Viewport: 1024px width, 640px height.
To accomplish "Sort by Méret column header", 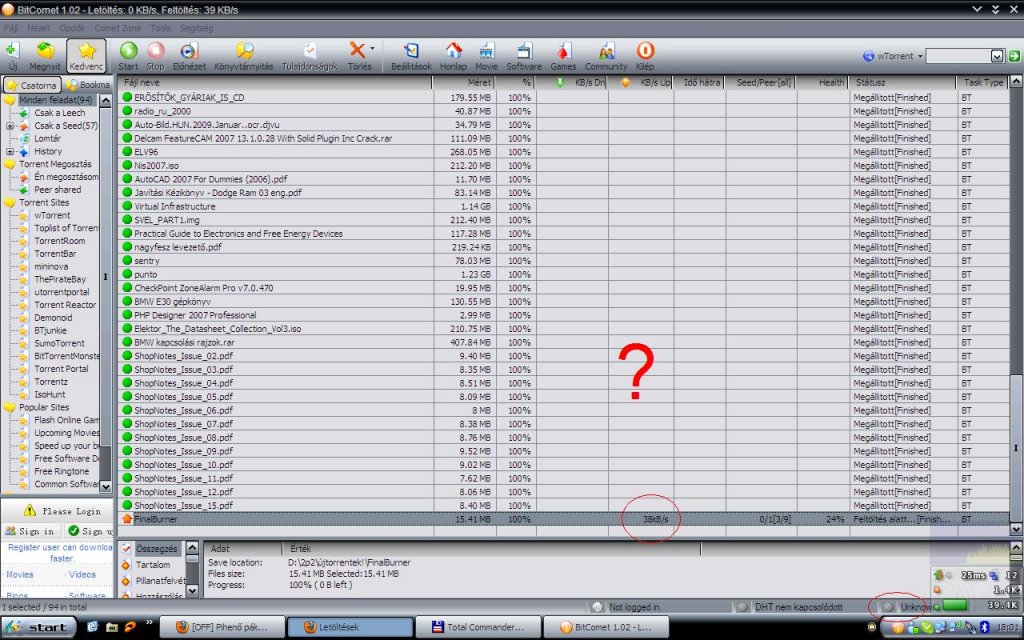I will click(464, 82).
